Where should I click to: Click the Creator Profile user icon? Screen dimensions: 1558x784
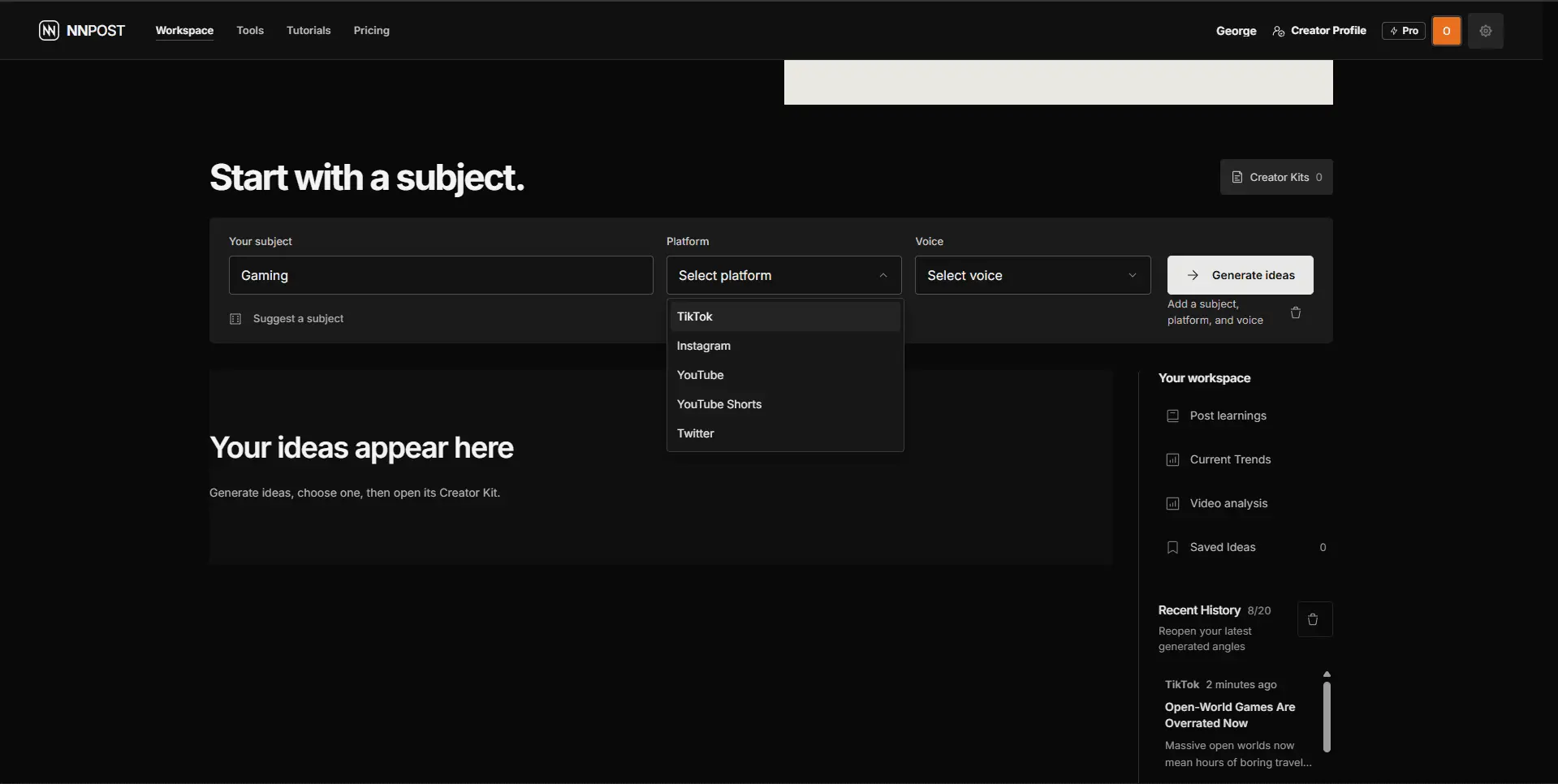[1279, 31]
